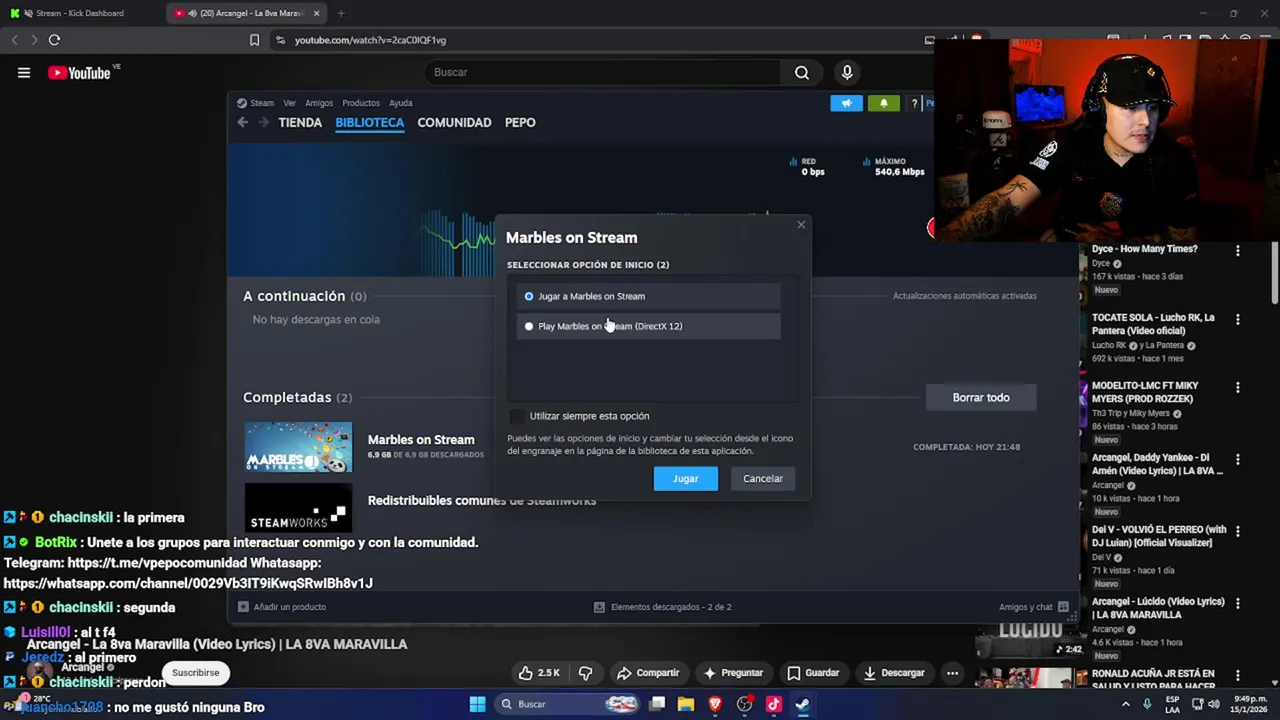
Task: Open Productos menu in Steam
Action: point(361,103)
